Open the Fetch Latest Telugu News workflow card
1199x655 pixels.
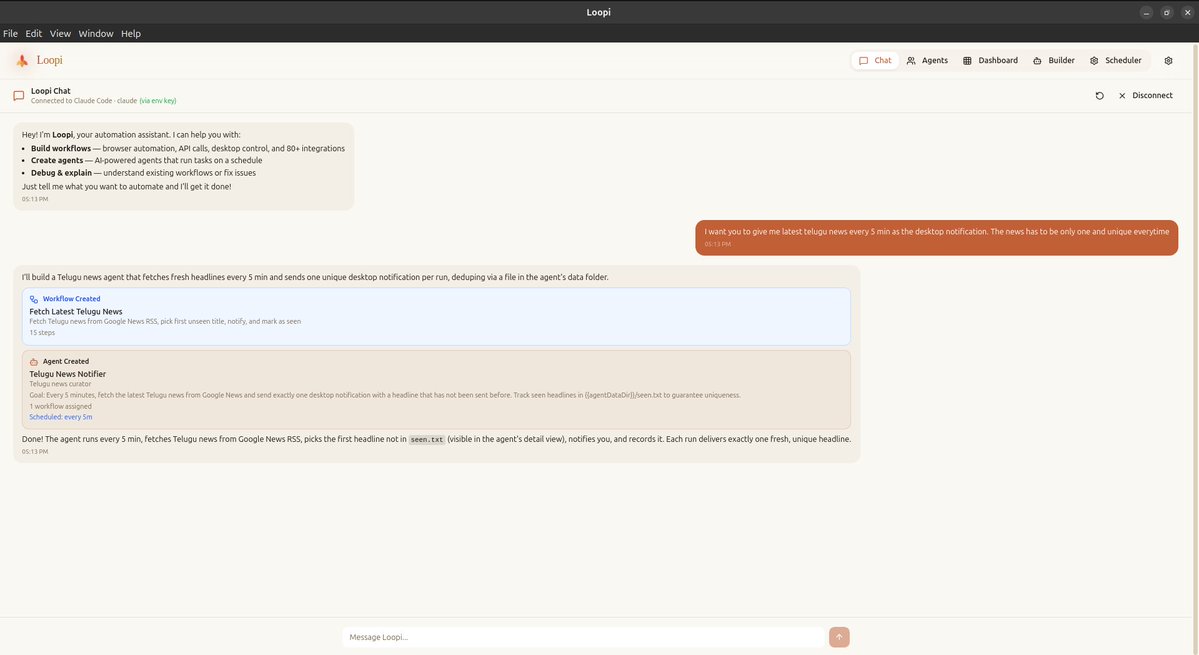click(x=436, y=316)
